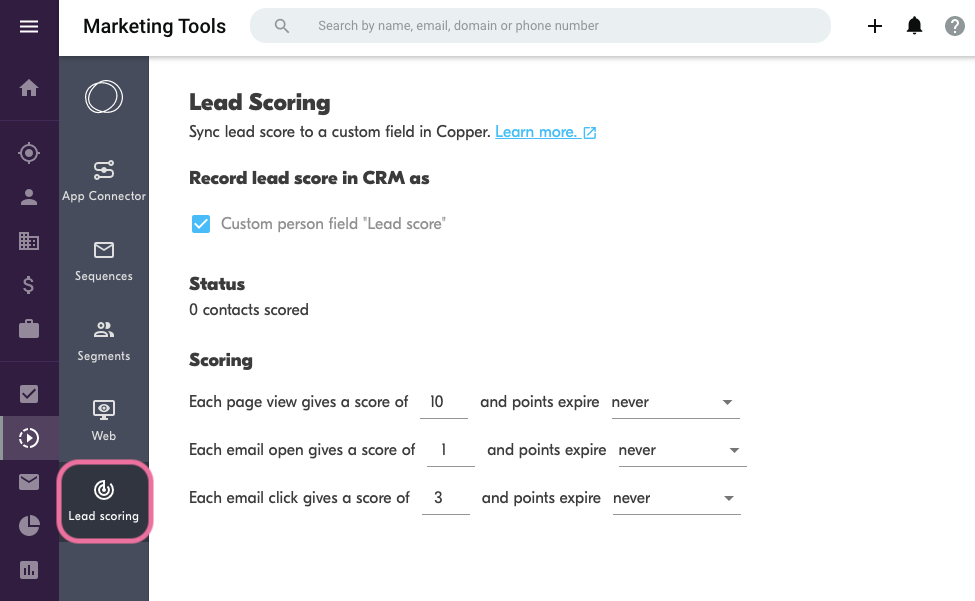Open the Tasks checkmark icon
Viewport: 975px width, 601px height.
pyautogui.click(x=29, y=394)
